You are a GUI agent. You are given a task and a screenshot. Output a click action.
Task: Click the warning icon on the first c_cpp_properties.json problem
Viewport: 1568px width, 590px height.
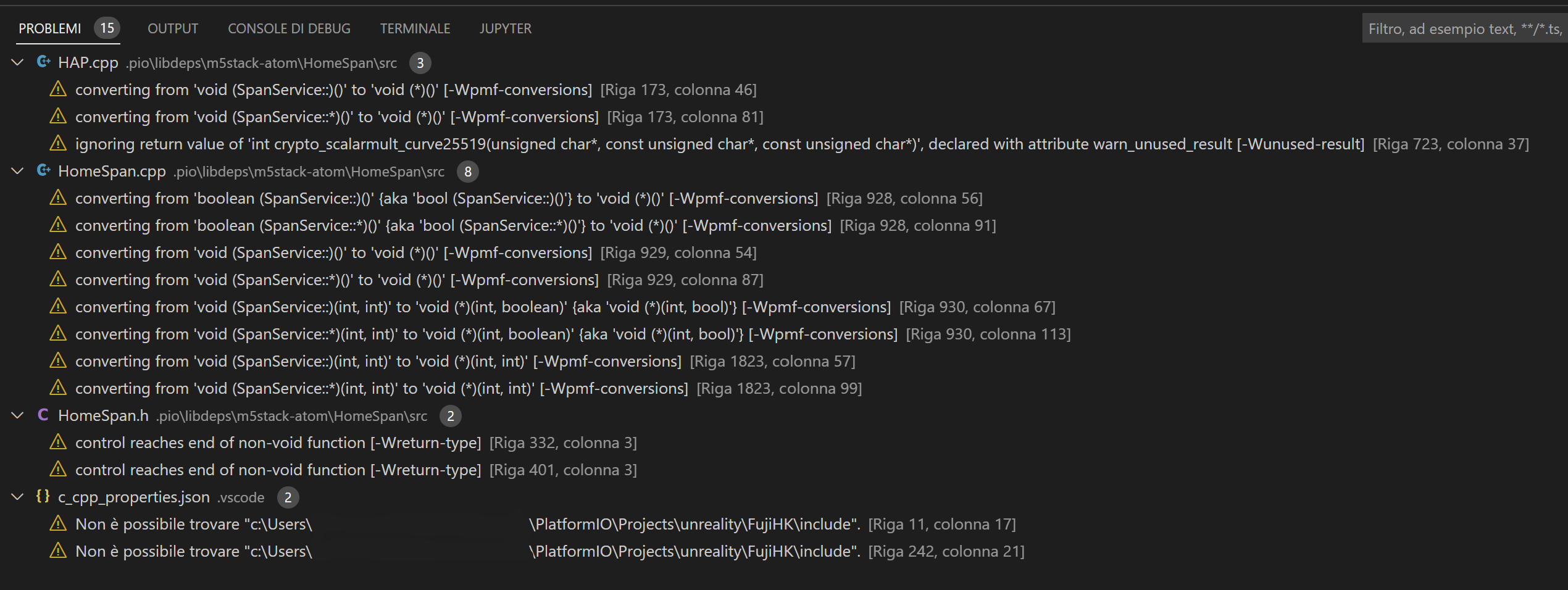coord(58,523)
